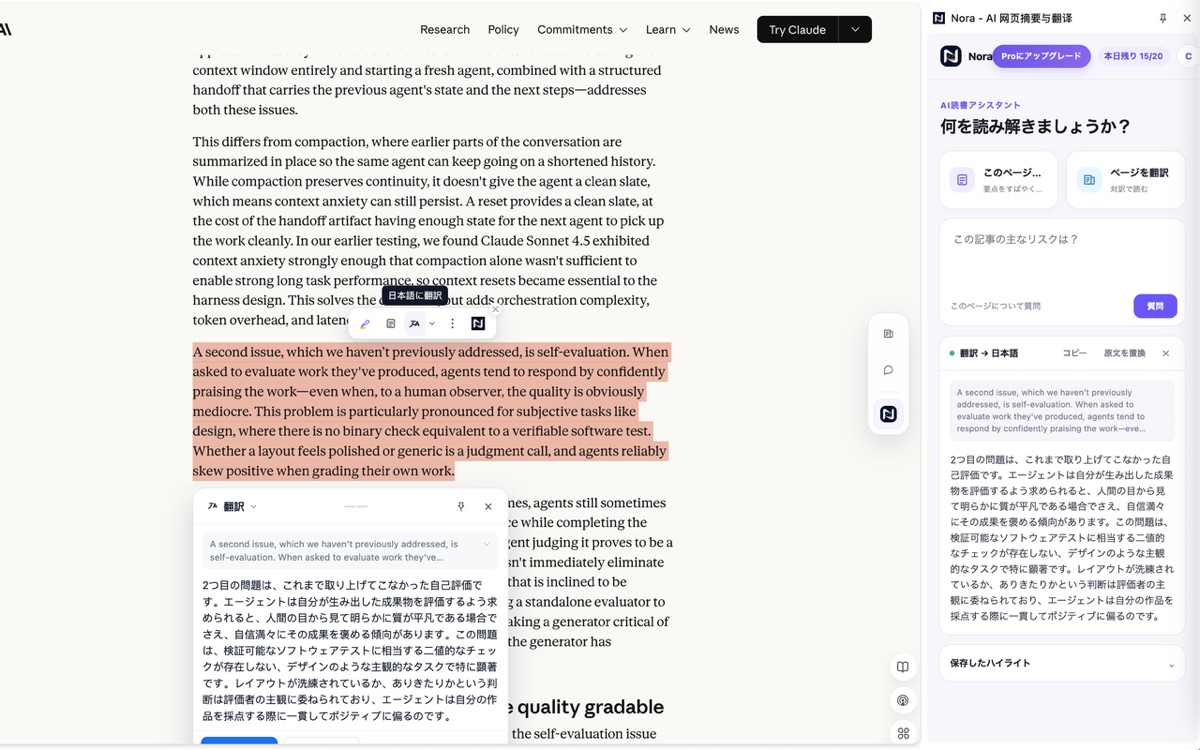The width and height of the screenshot is (1200, 750).
Task: Click the 質問 submit button
Action: point(1155,306)
